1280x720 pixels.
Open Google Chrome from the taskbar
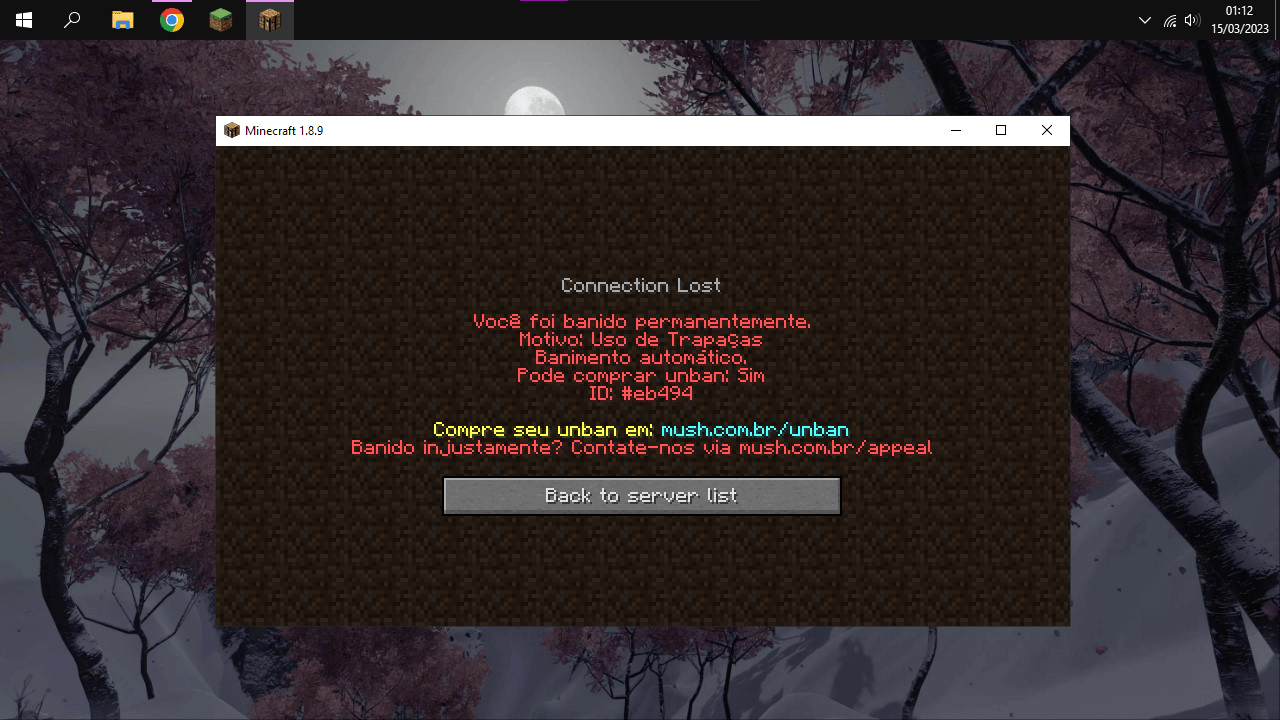click(172, 20)
